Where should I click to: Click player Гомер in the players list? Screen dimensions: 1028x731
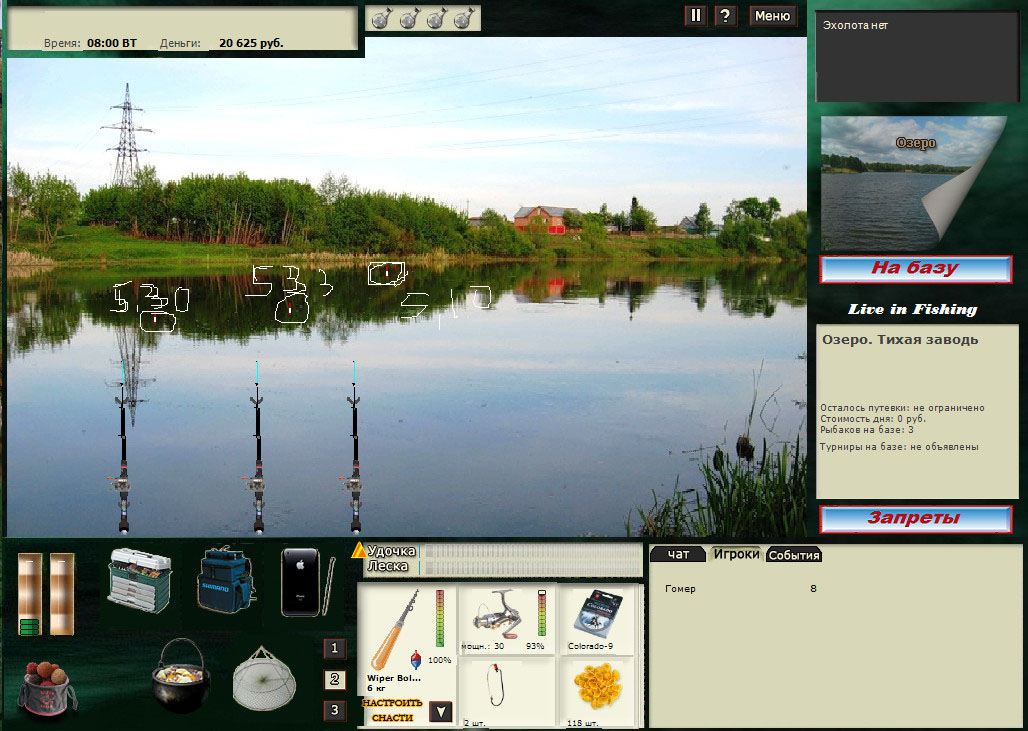coord(680,589)
